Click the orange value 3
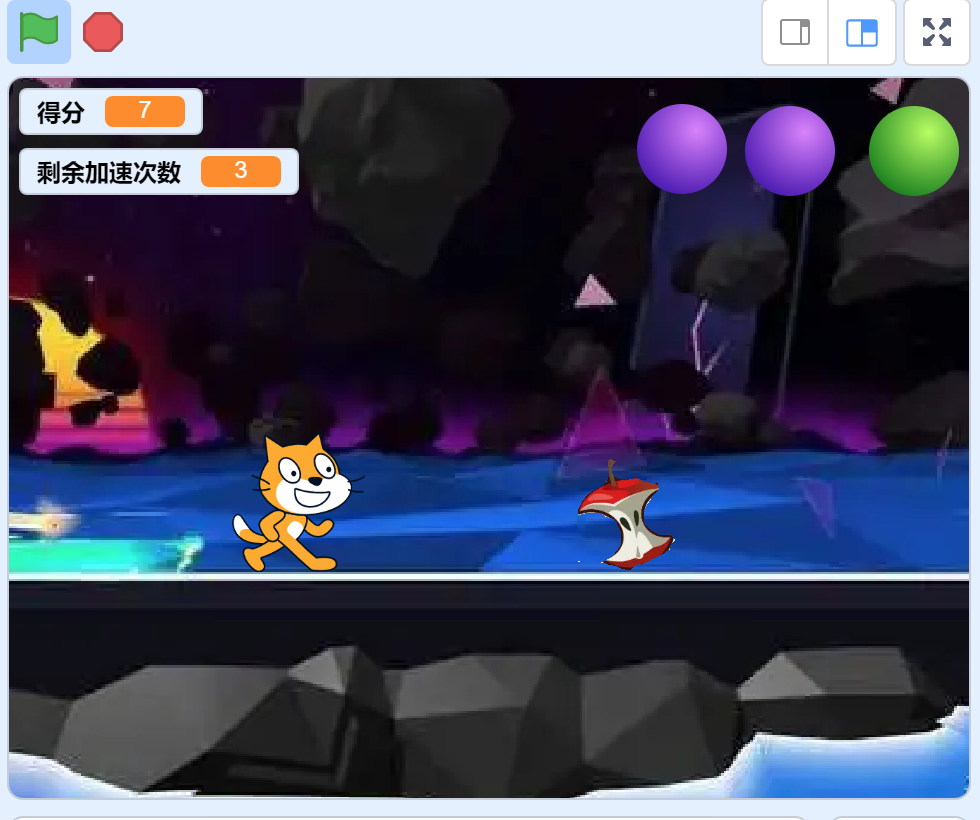This screenshot has width=980, height=820. pyautogui.click(x=241, y=171)
